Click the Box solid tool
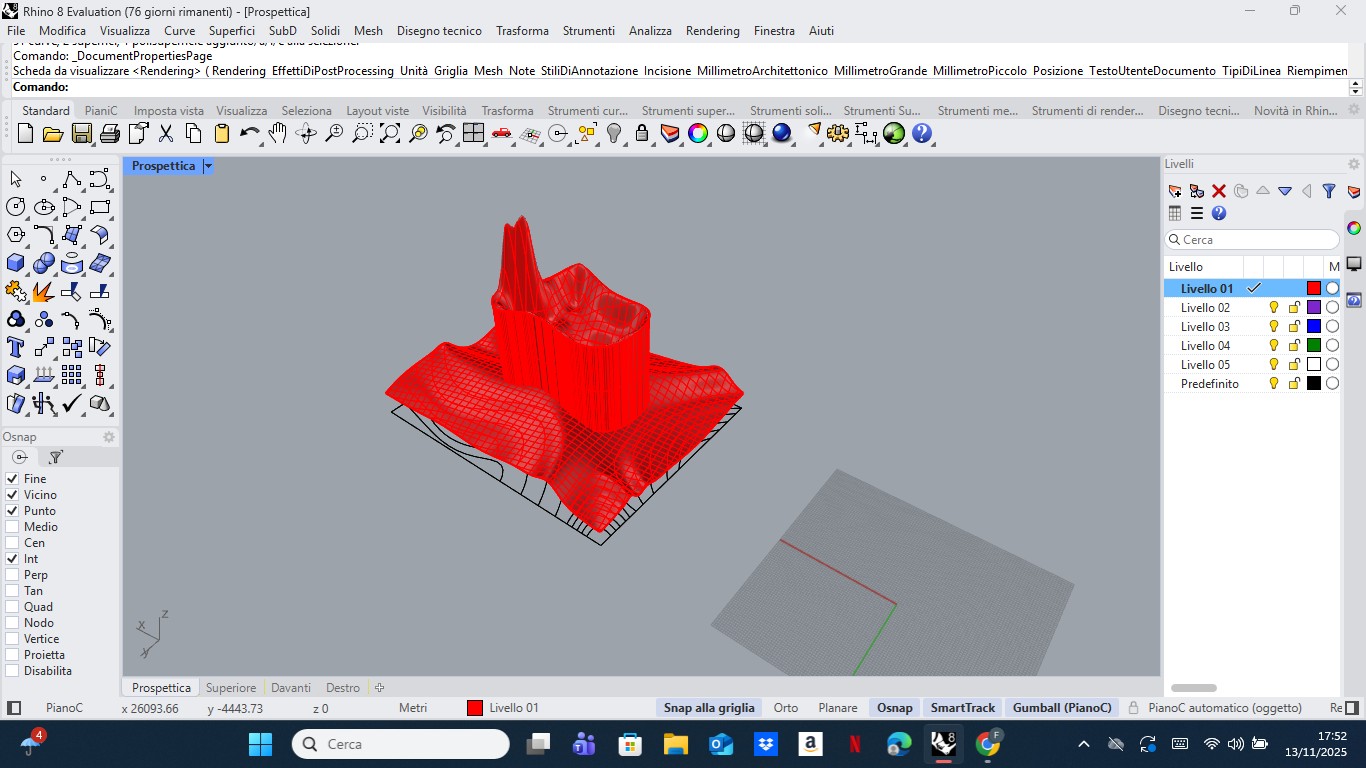This screenshot has height=768, width=1366. (16, 263)
